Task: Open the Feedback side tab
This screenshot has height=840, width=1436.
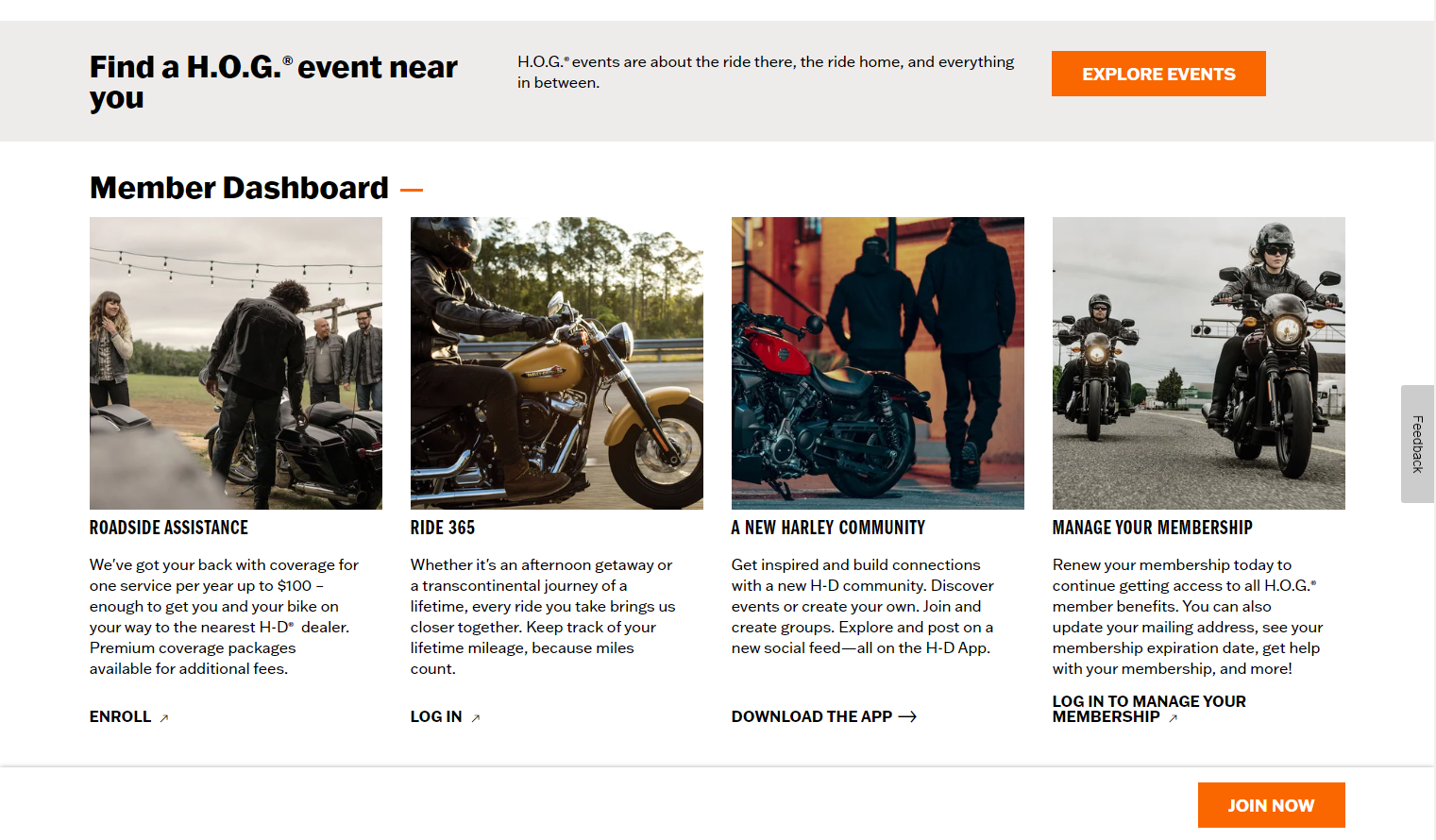Action: tap(1417, 444)
